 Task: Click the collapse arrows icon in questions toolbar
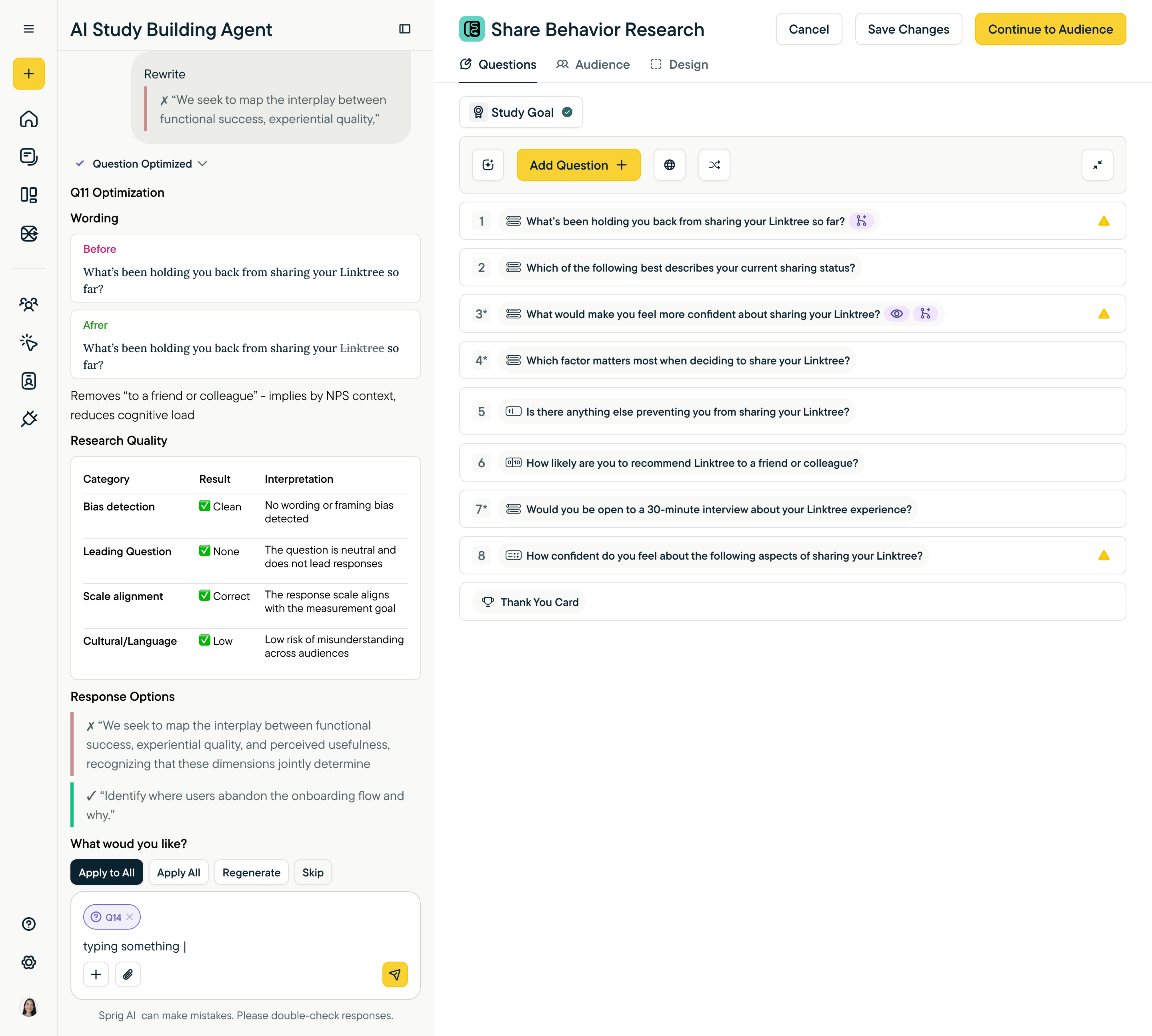click(1097, 165)
